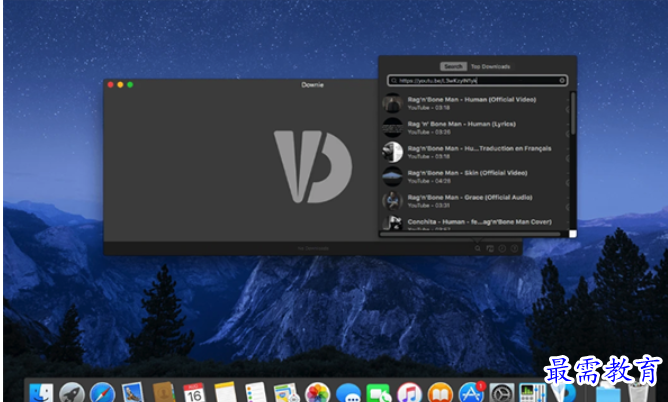Open the Trash in the Dock
The height and width of the screenshot is (402, 668).
(x=639, y=393)
